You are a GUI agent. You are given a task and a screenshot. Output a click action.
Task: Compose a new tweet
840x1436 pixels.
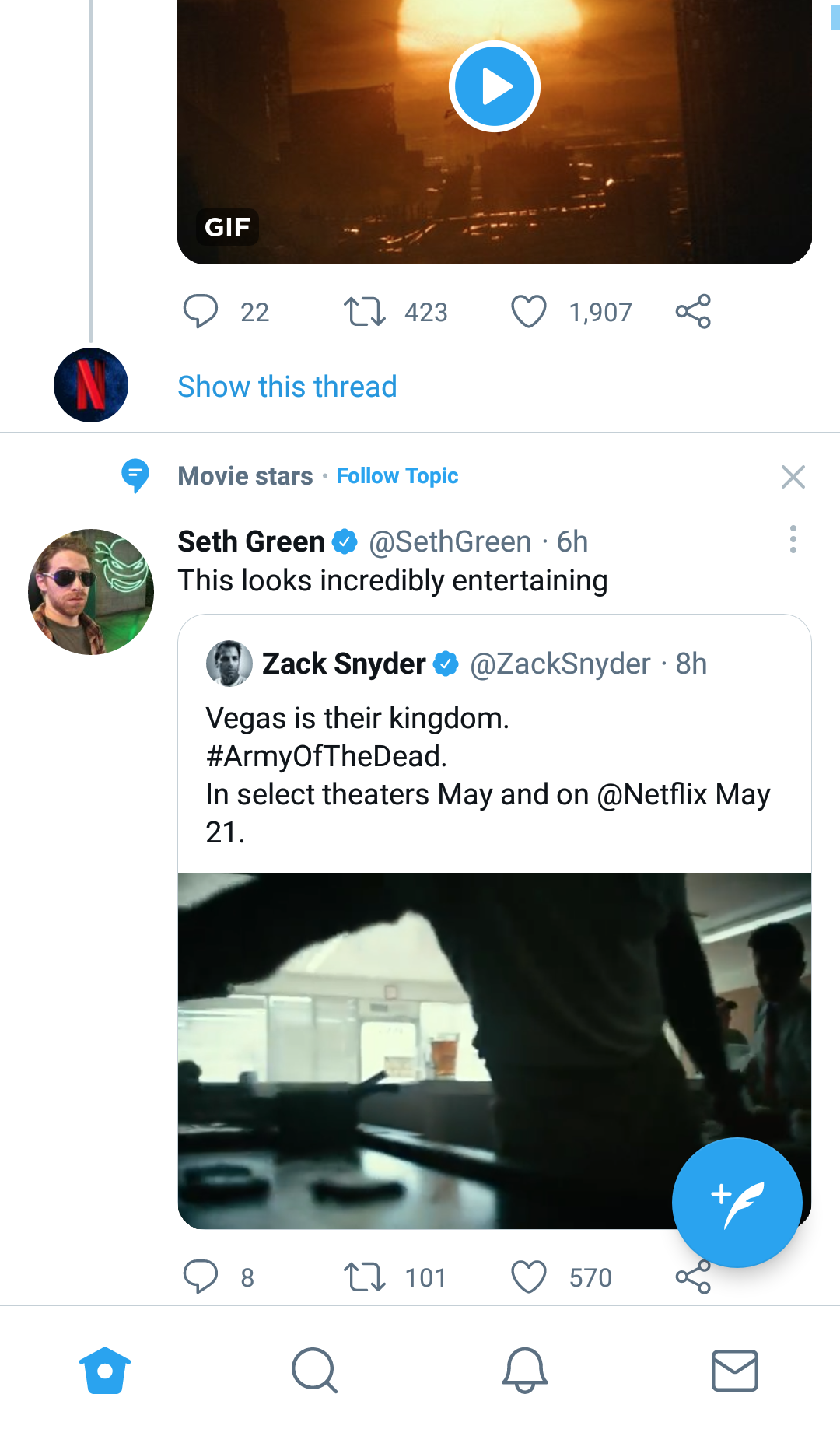tap(737, 1203)
